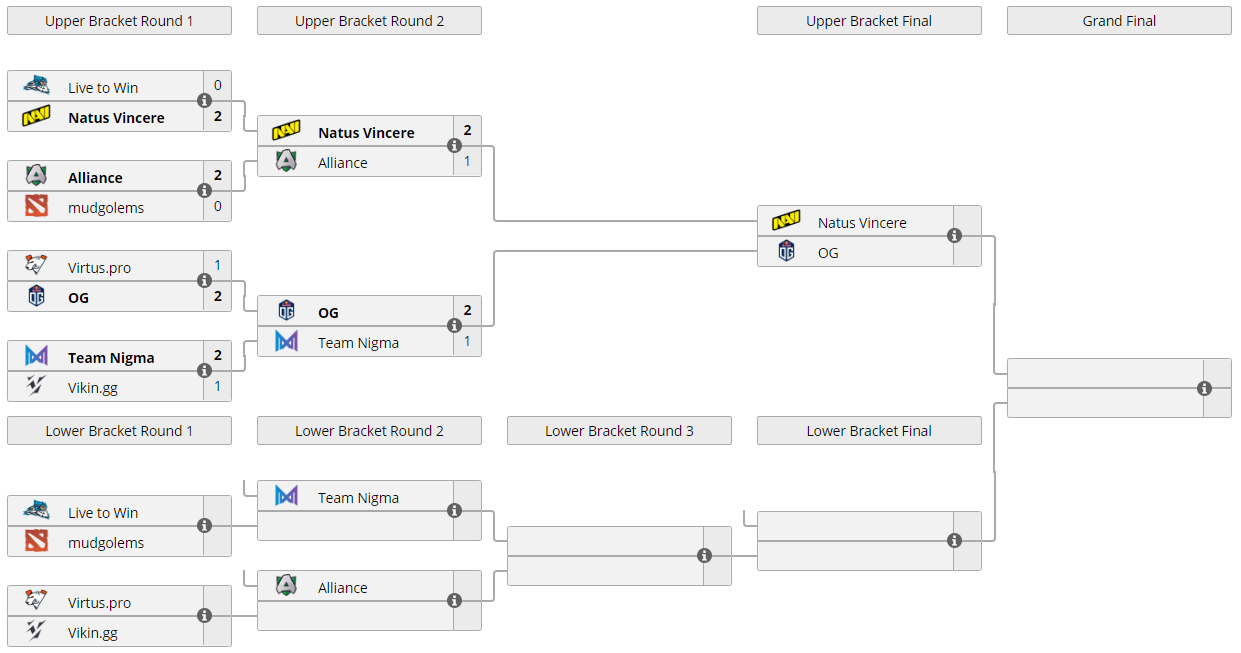
Task: Open info for Lower Bracket Live to Win vs mudgolems
Action: [205, 526]
